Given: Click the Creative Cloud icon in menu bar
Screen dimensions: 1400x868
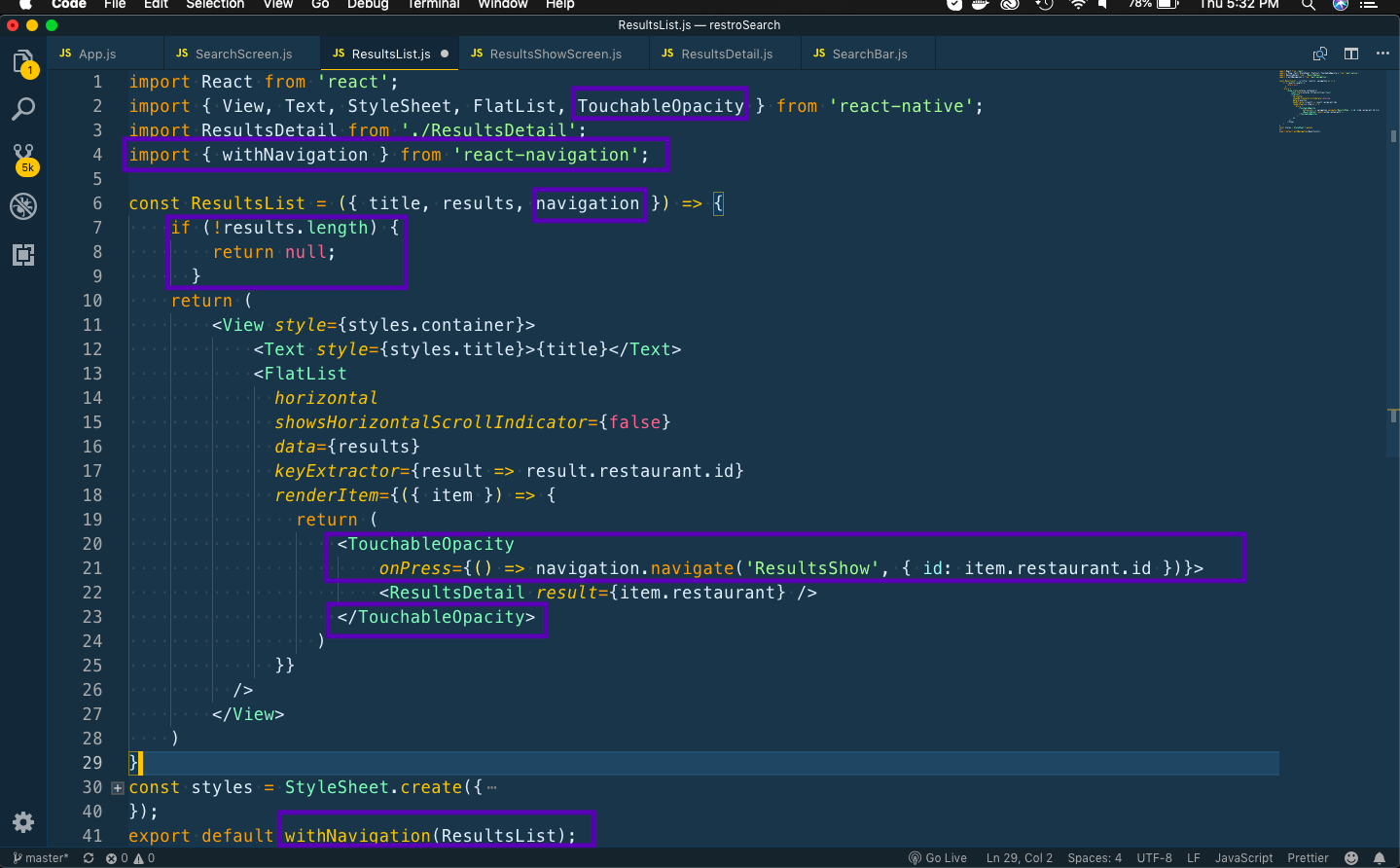Looking at the screenshot, I should click(1010, 5).
